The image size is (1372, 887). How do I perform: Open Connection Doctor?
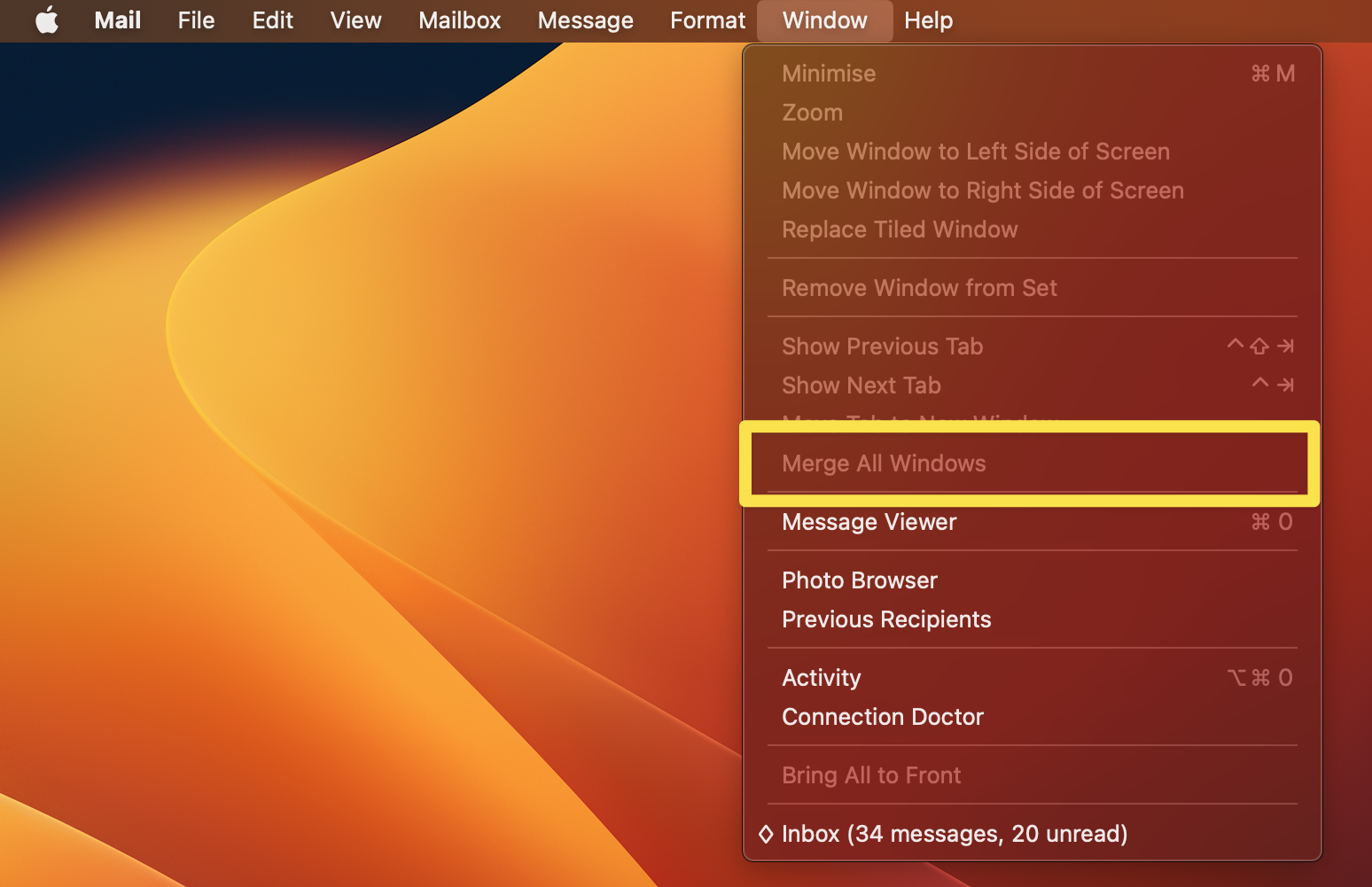pos(883,717)
